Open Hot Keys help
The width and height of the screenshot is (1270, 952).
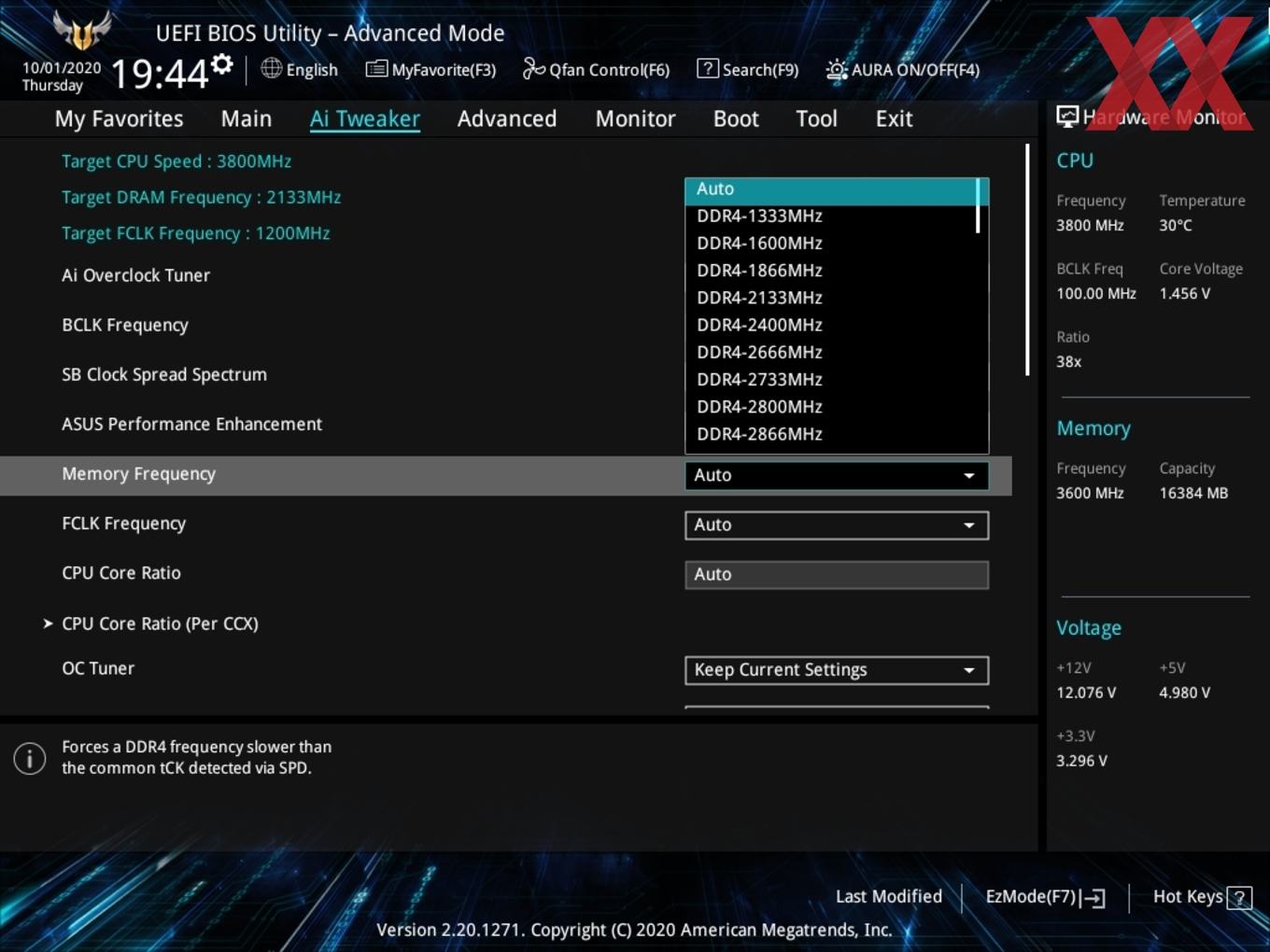click(1202, 897)
